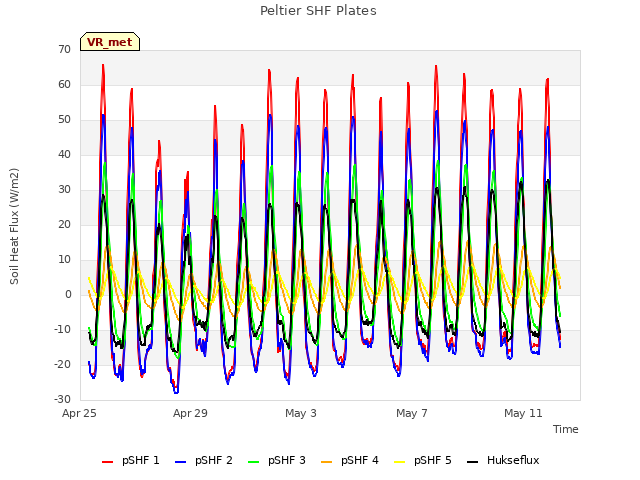Click the blue pSHF 2 legend swatch
The width and height of the screenshot is (640, 480).
[x=180, y=462]
